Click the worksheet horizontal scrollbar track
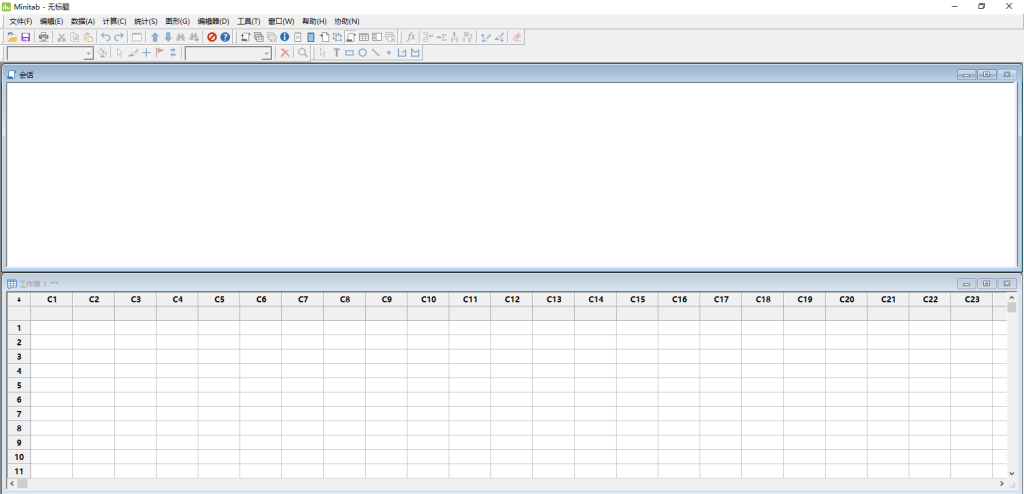Image resolution: width=1024 pixels, height=494 pixels. [x=500, y=484]
